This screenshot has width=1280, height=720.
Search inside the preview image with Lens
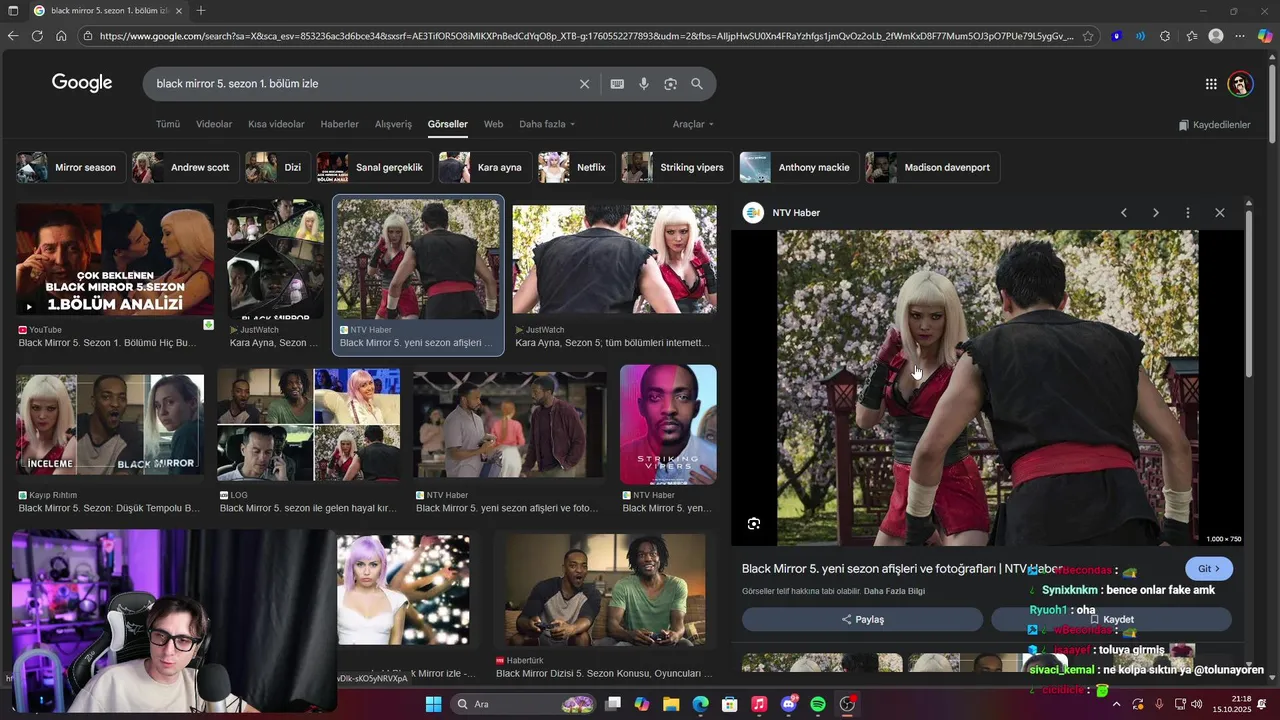click(x=754, y=524)
